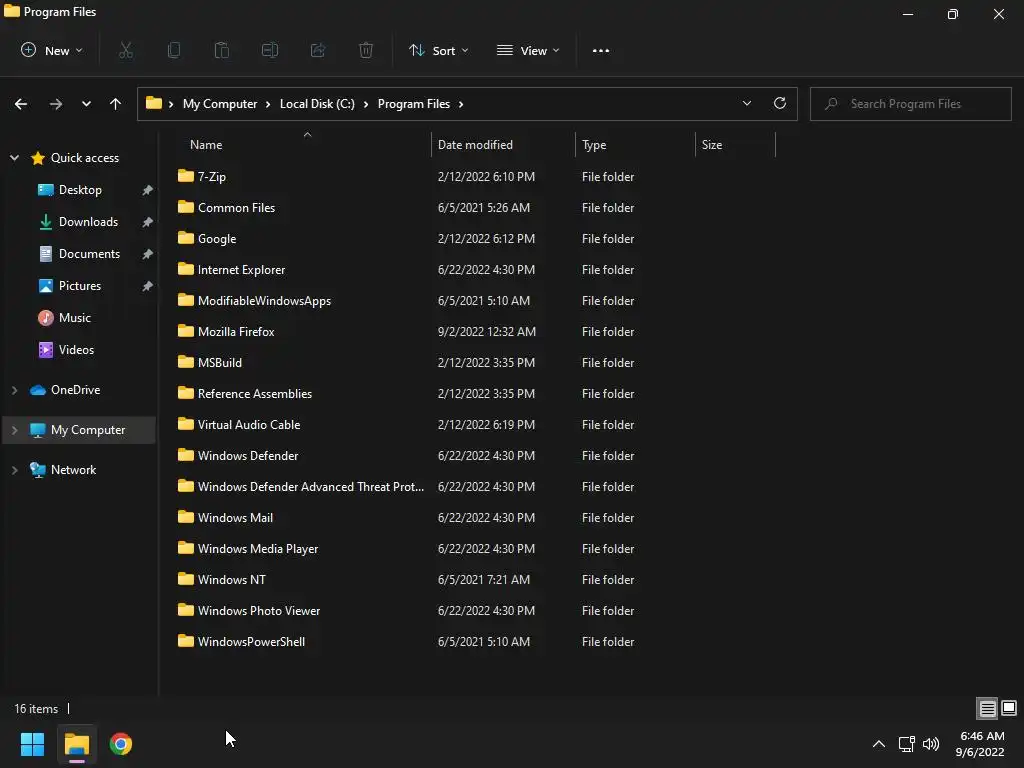
Task: Select the Windows Mail folder
Action: tap(235, 518)
